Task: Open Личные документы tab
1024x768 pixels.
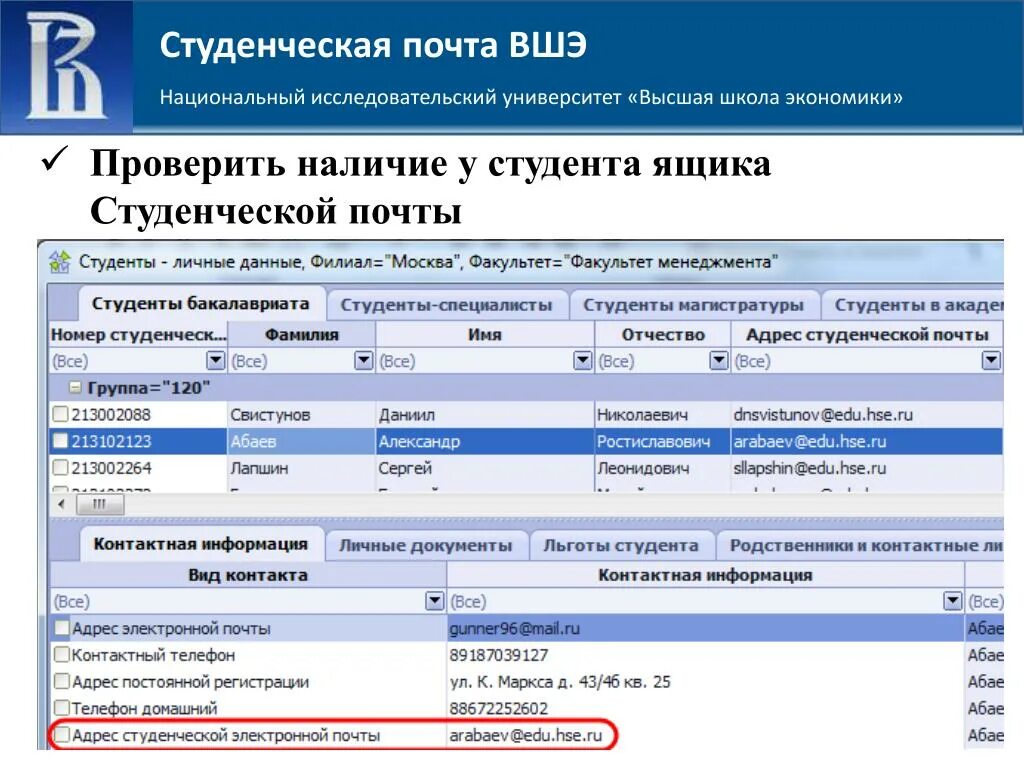Action: pyautogui.click(x=426, y=545)
